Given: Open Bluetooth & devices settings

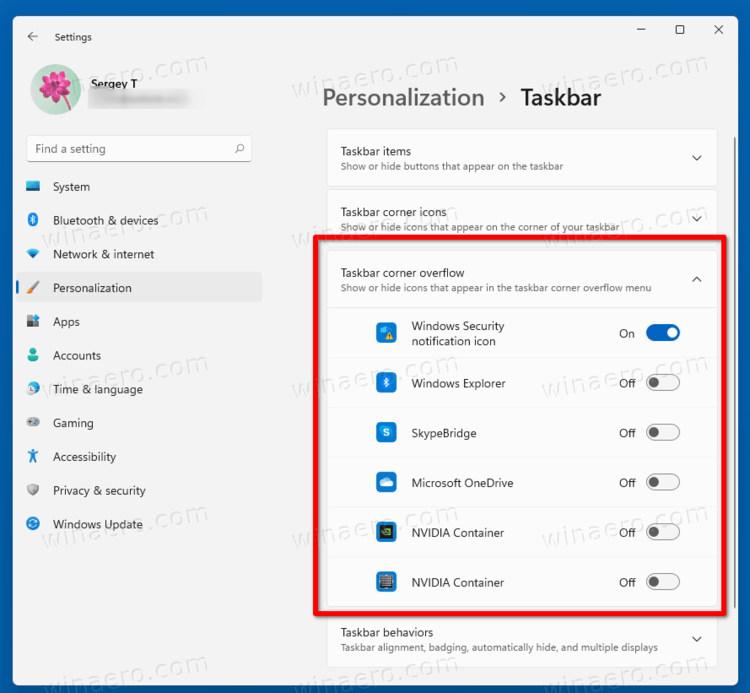Looking at the screenshot, I should [139, 220].
